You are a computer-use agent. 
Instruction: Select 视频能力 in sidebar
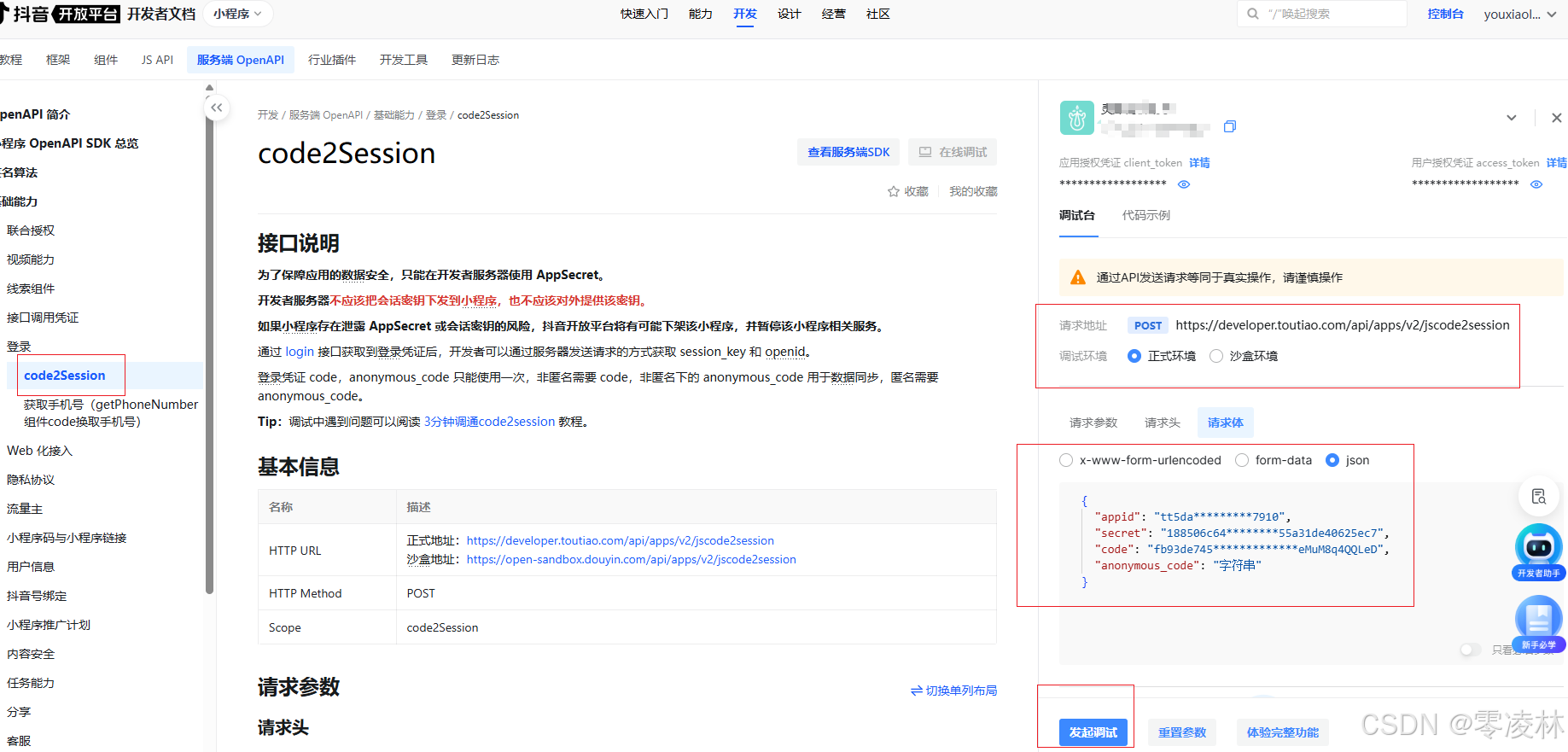coord(31,259)
